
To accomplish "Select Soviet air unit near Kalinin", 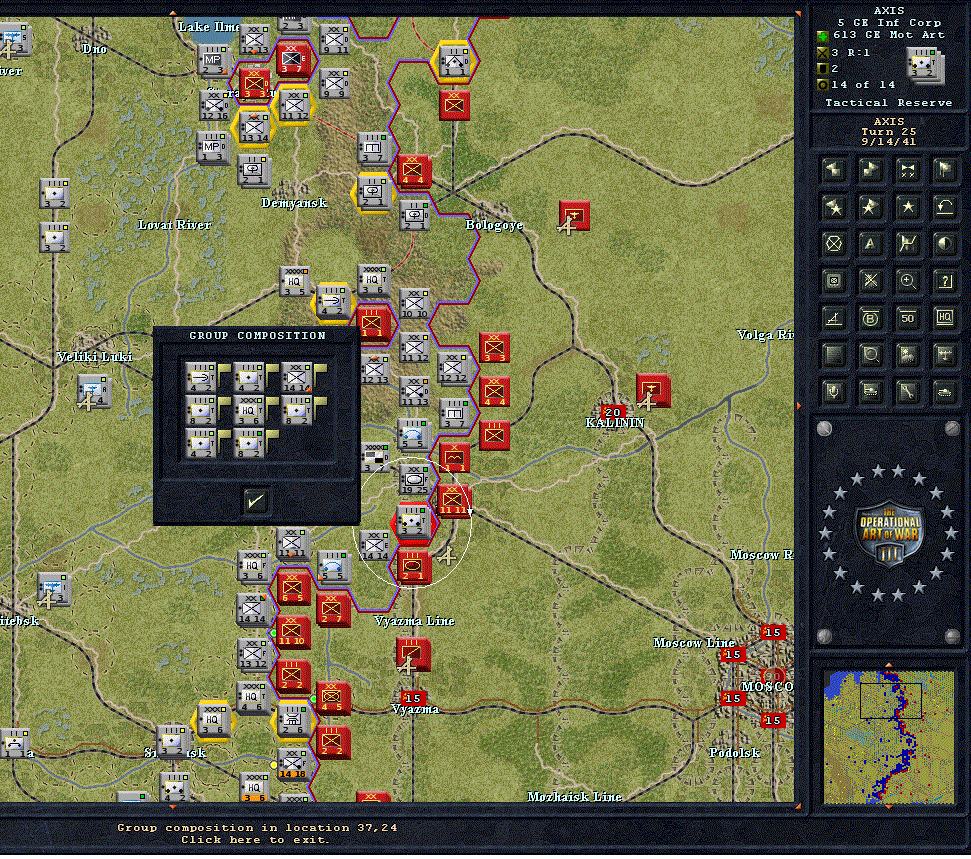I will pyautogui.click(x=652, y=391).
